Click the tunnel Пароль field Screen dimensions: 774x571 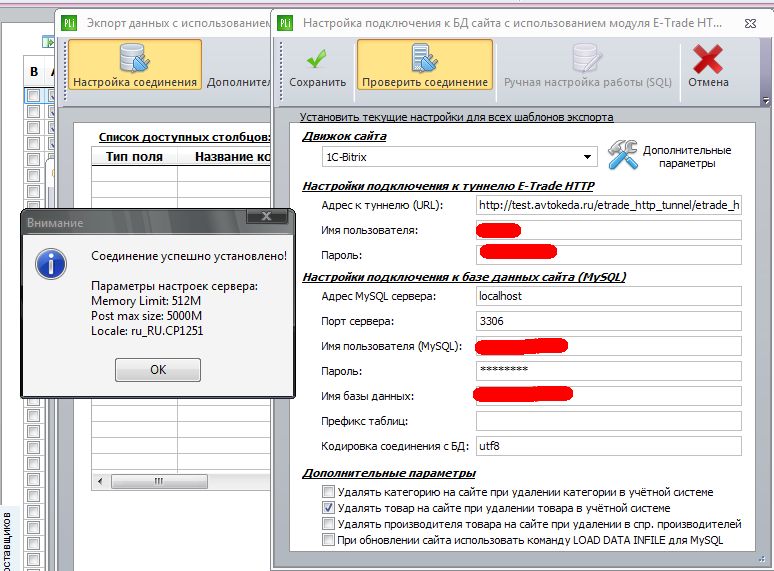609,255
